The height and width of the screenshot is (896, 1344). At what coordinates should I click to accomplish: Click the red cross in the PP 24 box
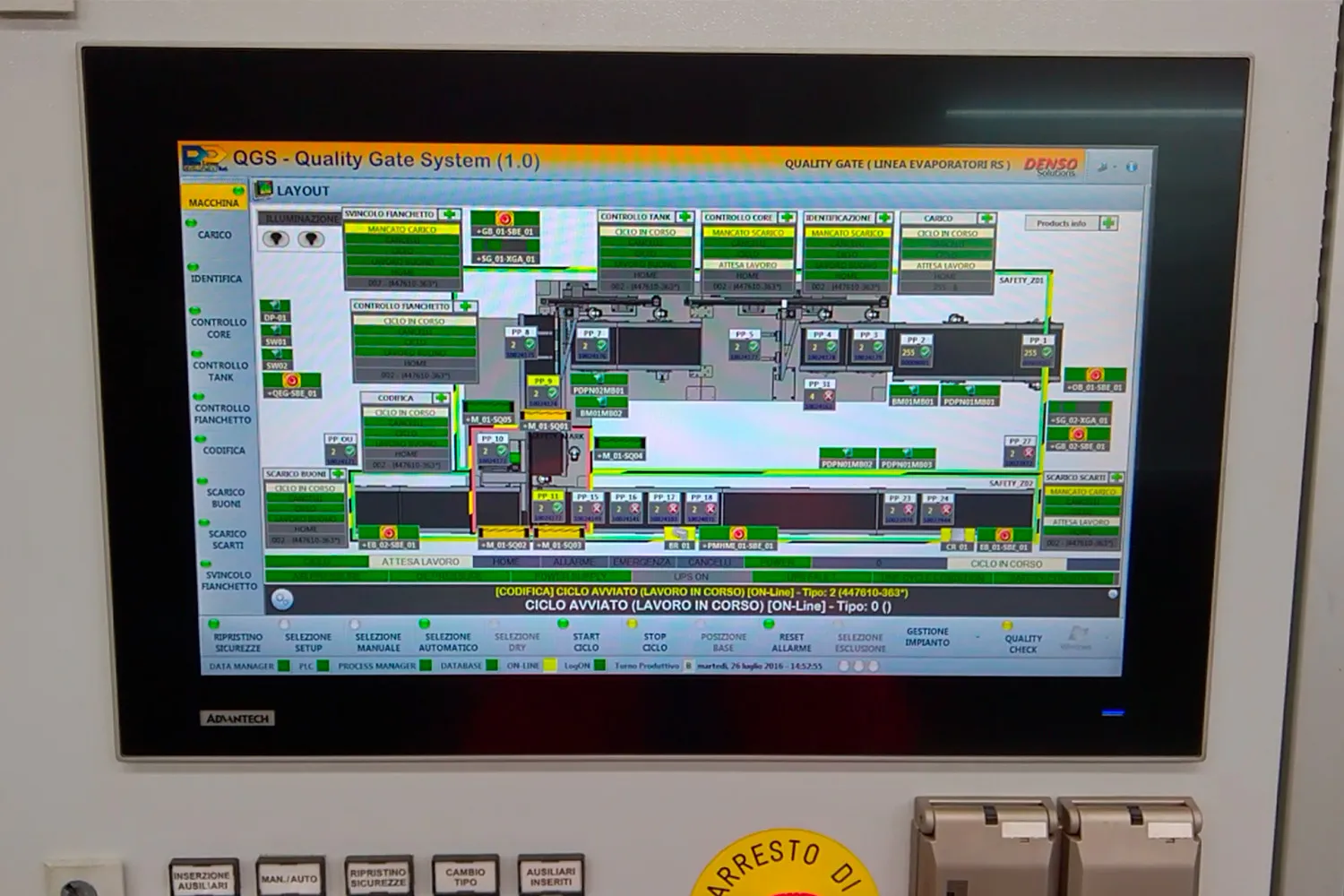point(945,511)
